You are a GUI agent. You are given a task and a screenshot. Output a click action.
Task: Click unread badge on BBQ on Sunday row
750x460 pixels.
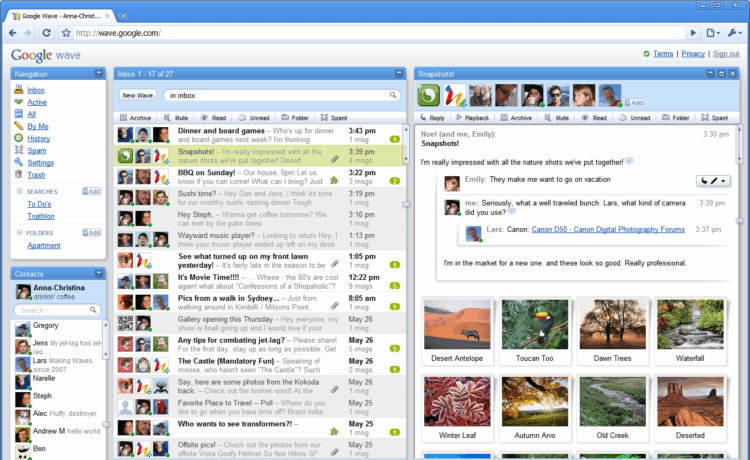pyautogui.click(x=395, y=181)
